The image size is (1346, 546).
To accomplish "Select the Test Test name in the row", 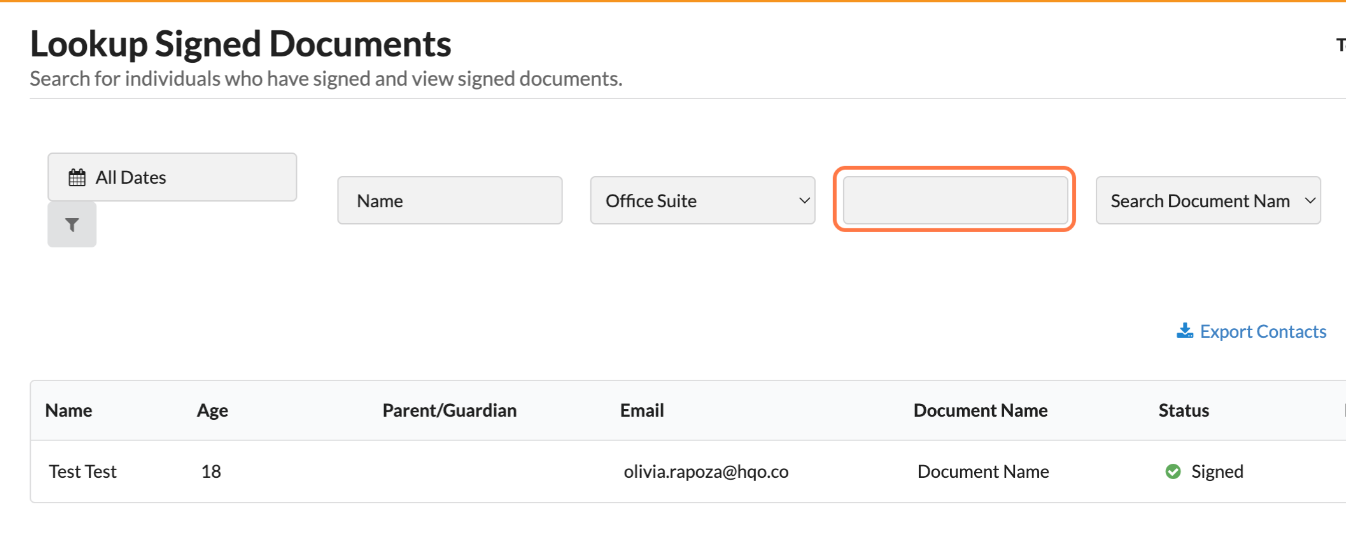I will pyautogui.click(x=83, y=472).
